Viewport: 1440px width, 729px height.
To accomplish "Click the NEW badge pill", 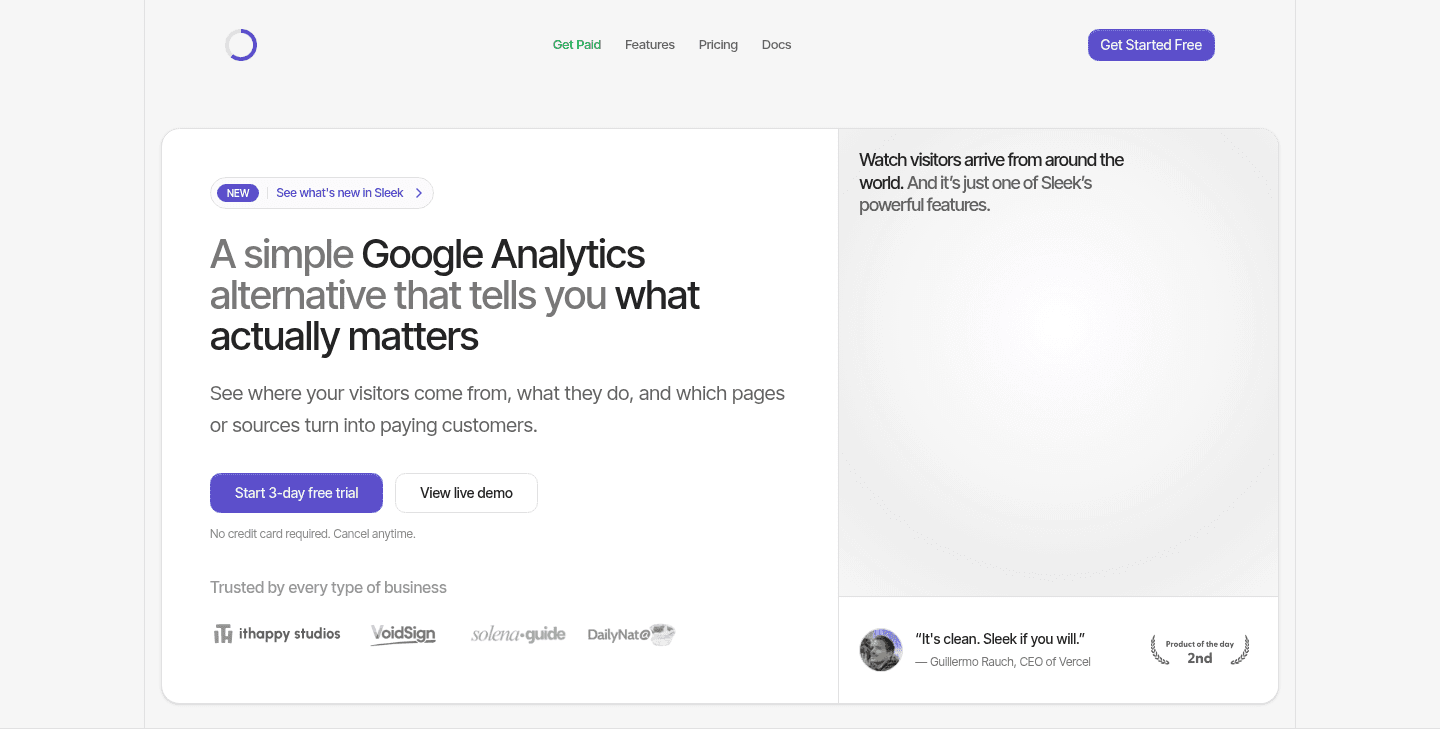I will 238,193.
